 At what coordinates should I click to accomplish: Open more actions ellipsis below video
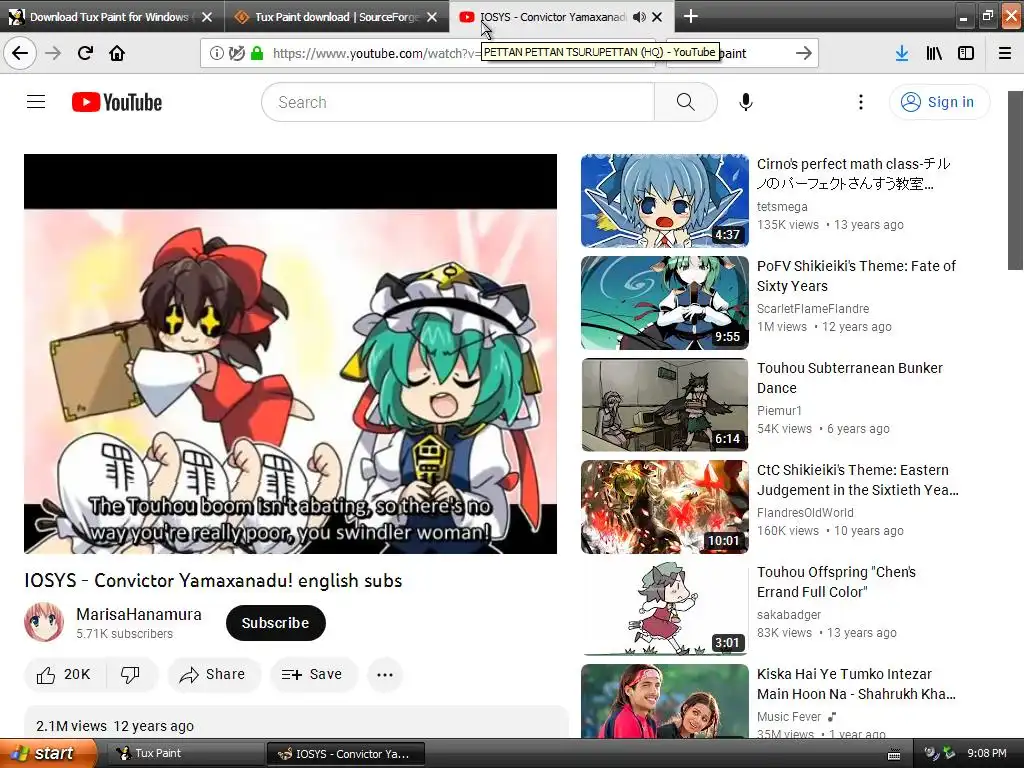click(385, 675)
